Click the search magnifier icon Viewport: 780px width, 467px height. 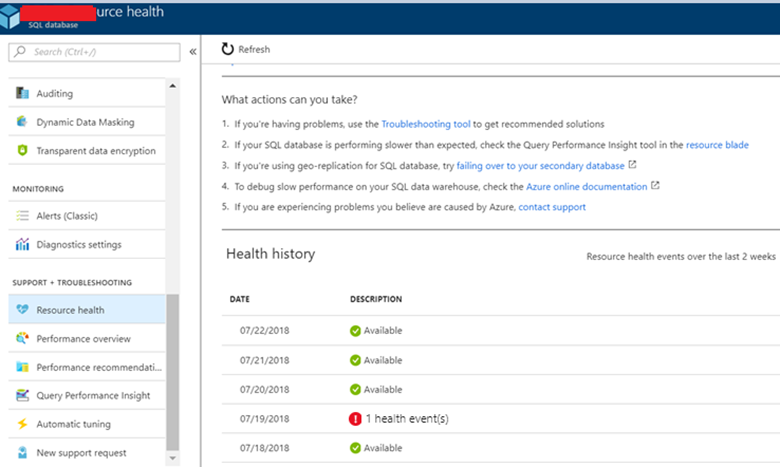point(20,51)
